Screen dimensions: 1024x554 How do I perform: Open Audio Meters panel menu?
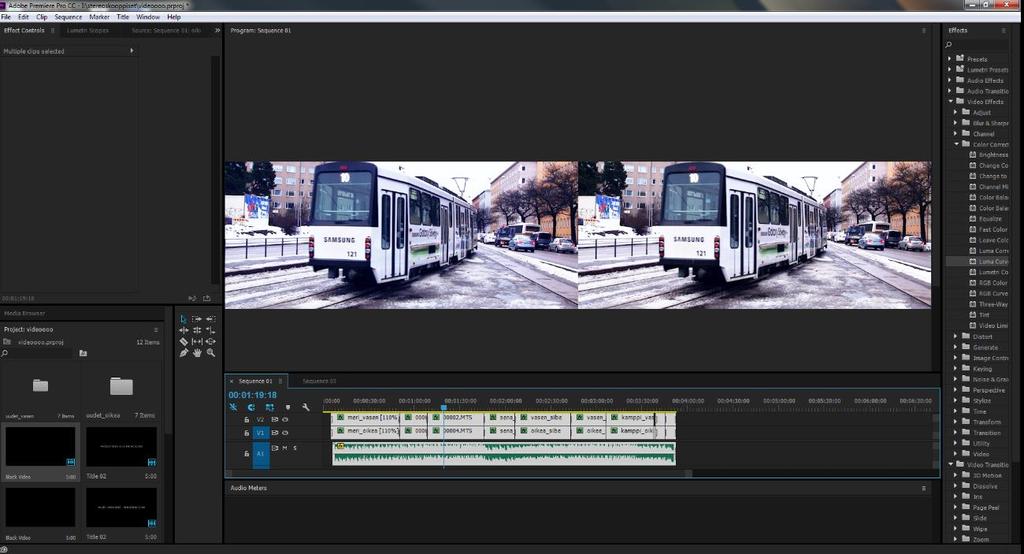click(923, 488)
